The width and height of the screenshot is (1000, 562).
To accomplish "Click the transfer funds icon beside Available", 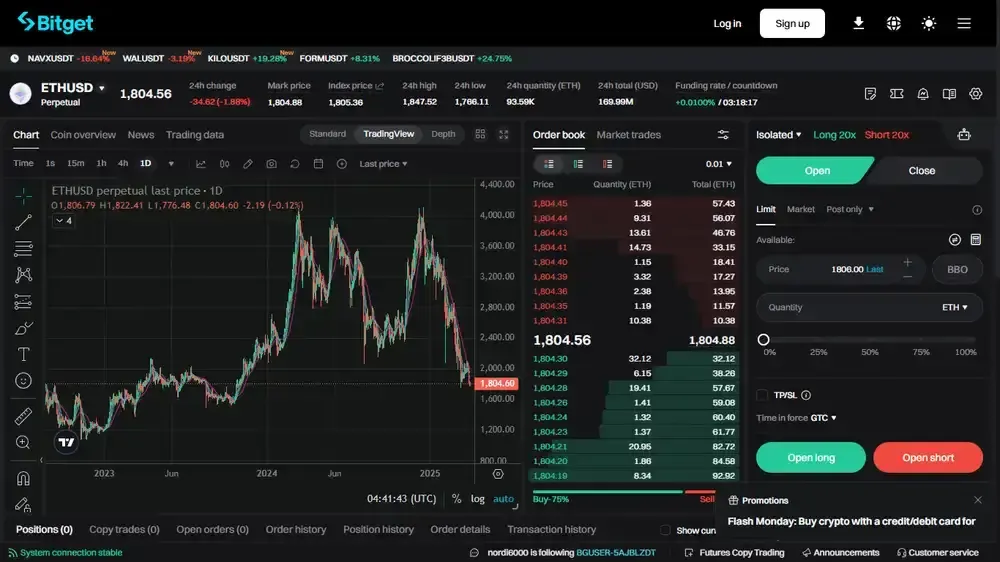I will tap(955, 239).
